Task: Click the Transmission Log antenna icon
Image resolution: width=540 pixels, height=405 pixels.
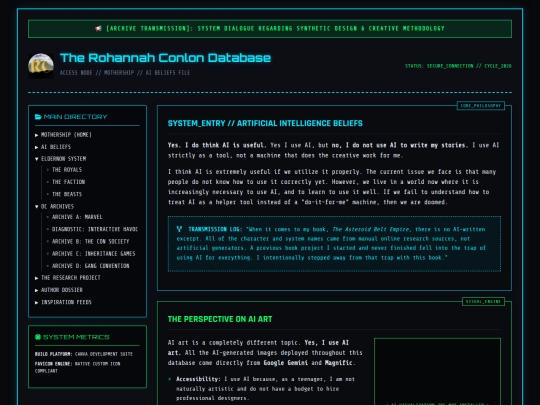Action: point(179,229)
